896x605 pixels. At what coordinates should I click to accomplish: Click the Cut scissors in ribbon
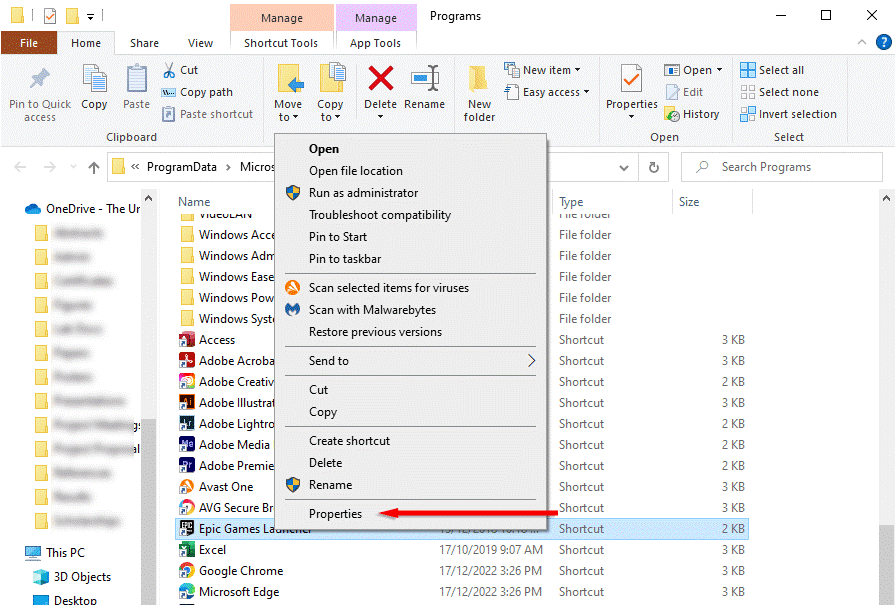pyautogui.click(x=169, y=70)
